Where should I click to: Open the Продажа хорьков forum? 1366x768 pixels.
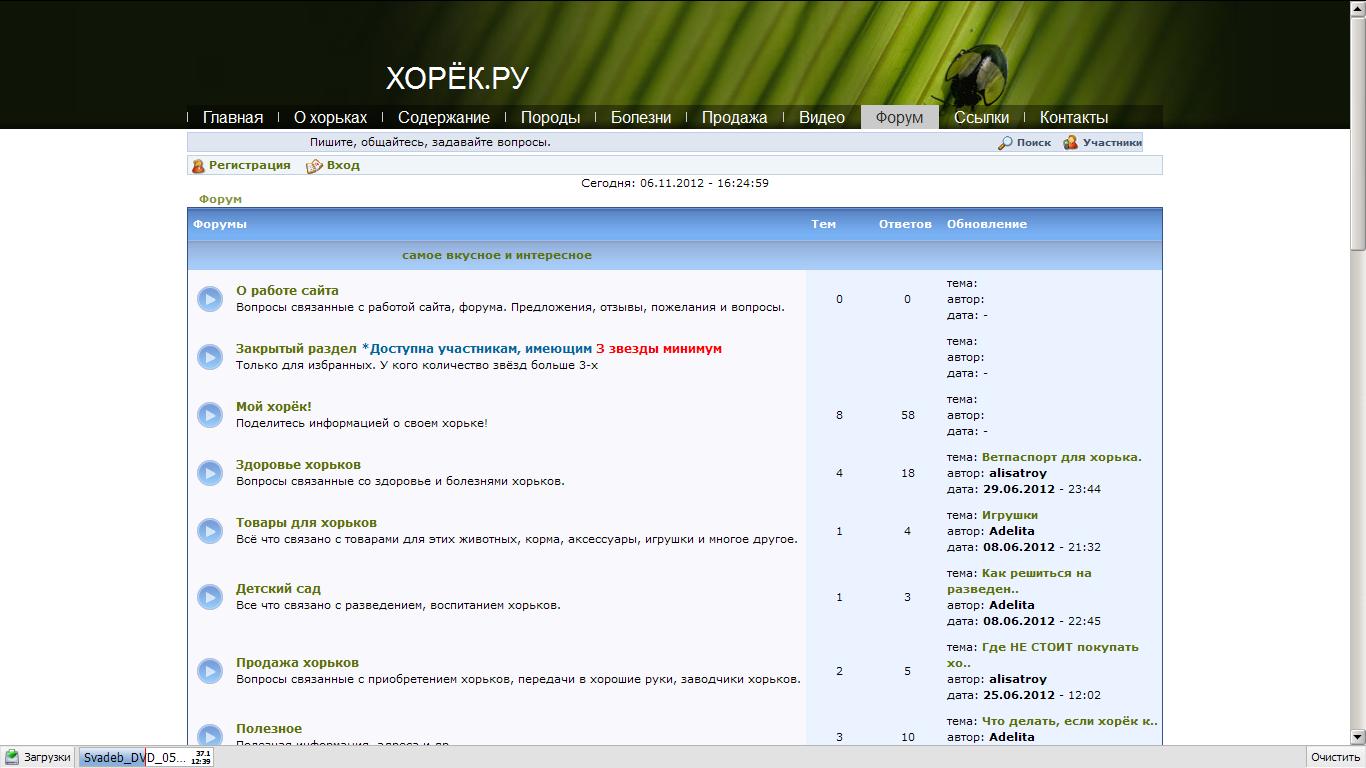297,663
